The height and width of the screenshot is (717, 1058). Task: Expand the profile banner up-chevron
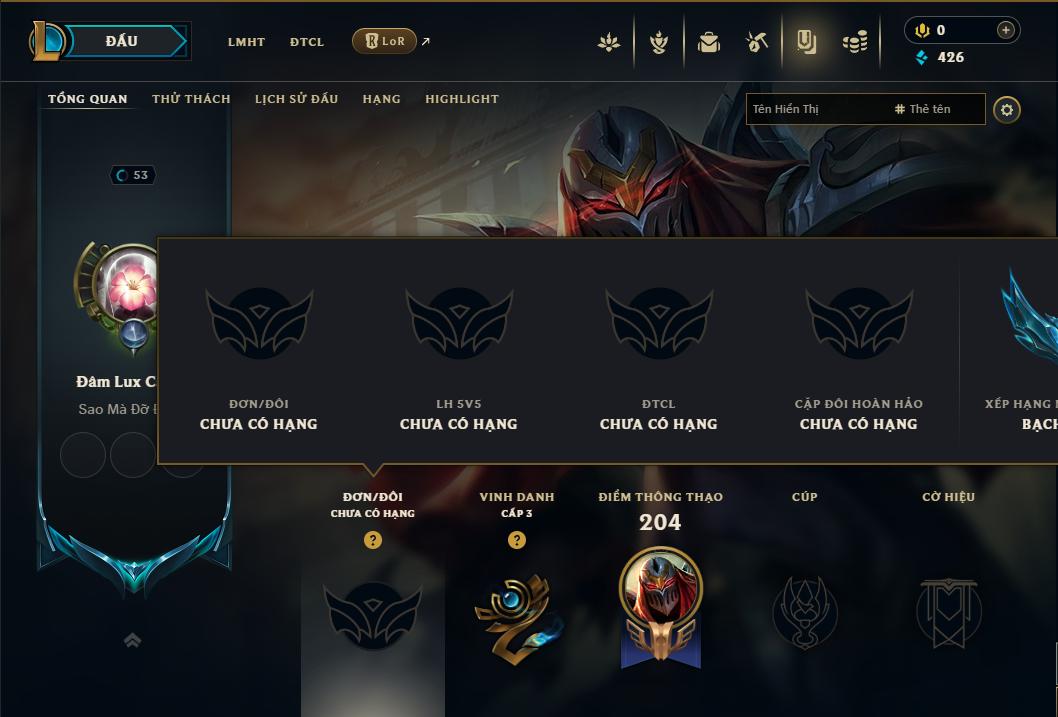coord(133,640)
